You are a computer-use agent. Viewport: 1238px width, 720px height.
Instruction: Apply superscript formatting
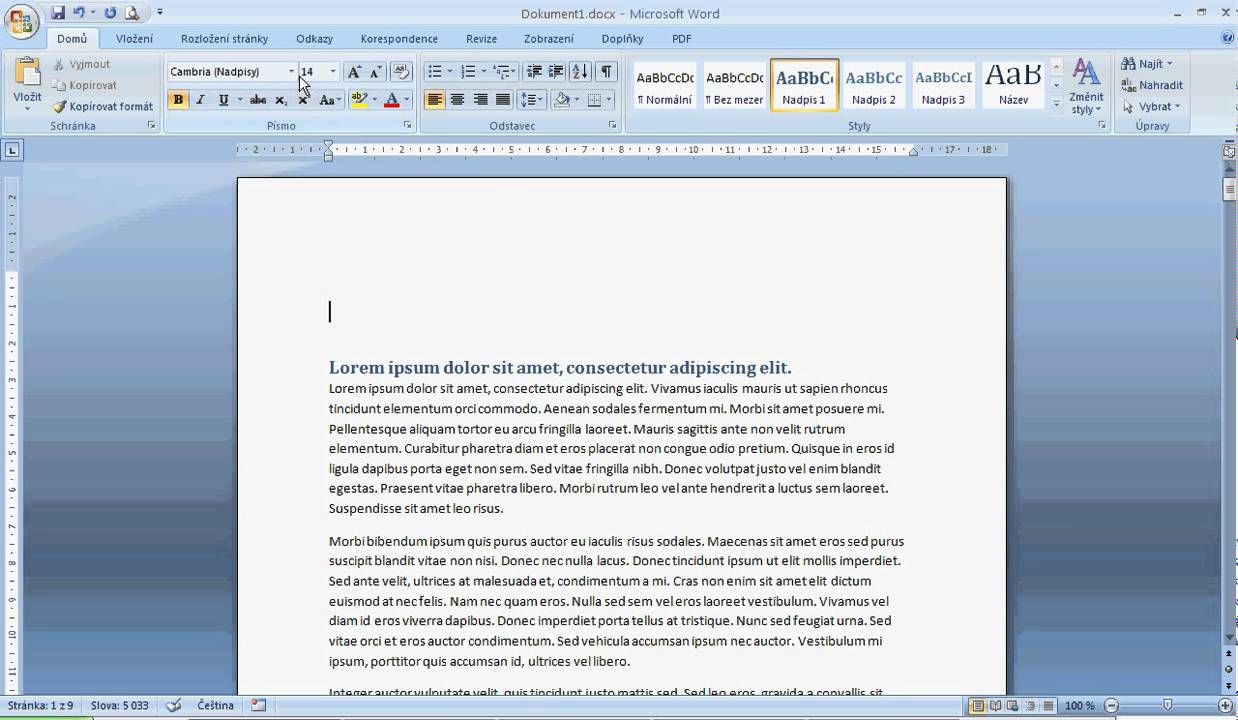303,100
